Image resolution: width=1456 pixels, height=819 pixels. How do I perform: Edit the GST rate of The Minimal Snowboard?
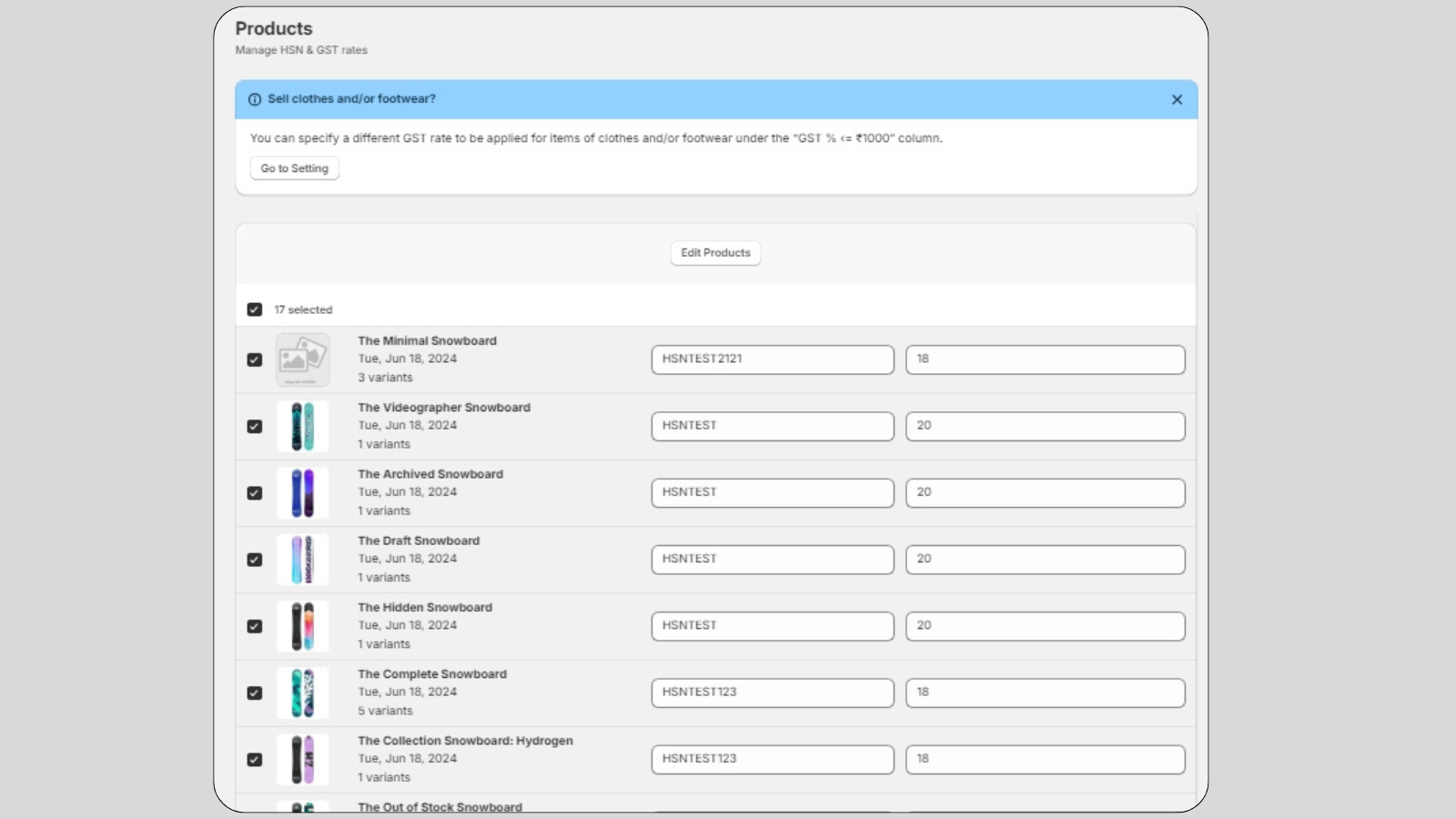tap(1046, 359)
